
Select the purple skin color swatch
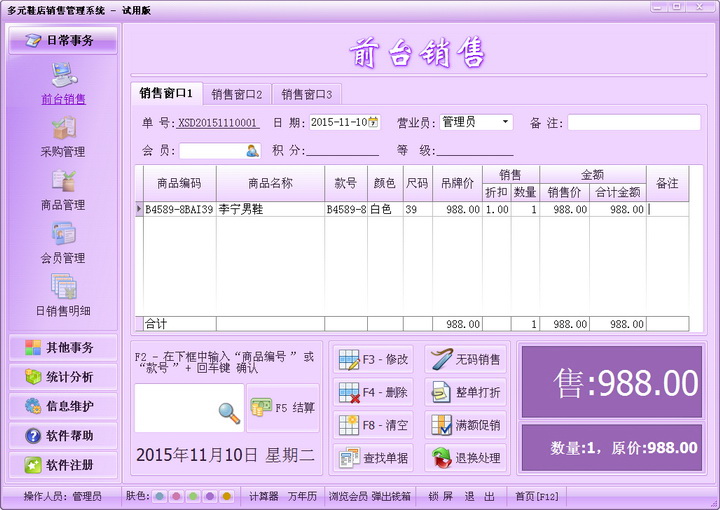point(210,496)
